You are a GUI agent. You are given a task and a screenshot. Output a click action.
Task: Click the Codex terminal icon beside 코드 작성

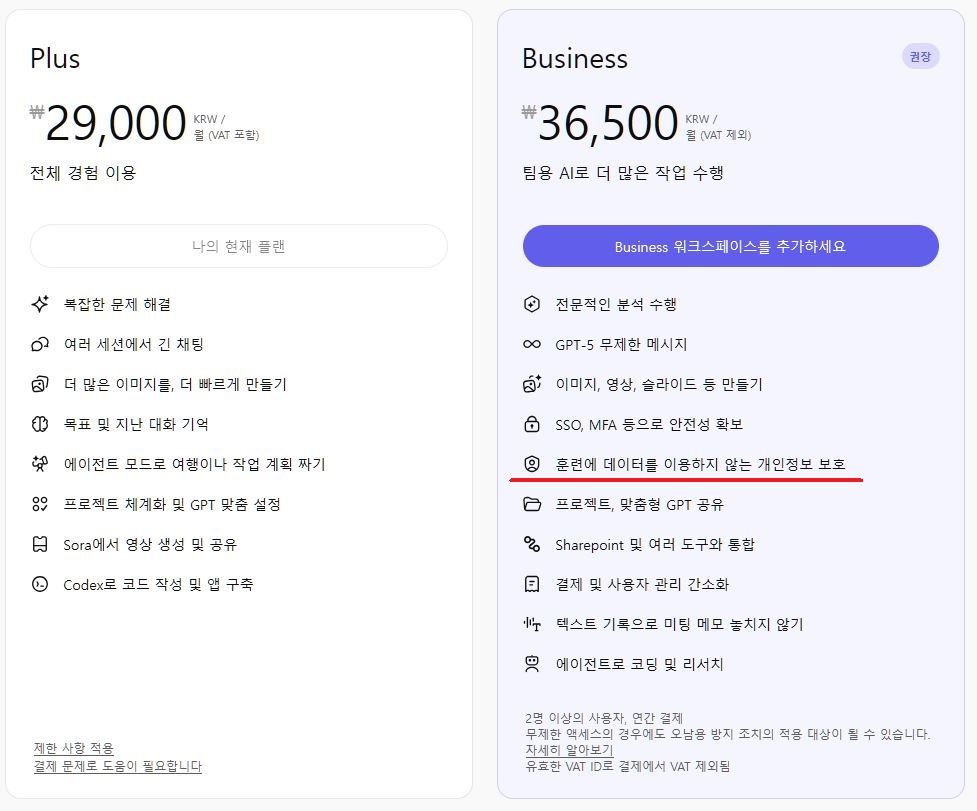[40, 584]
